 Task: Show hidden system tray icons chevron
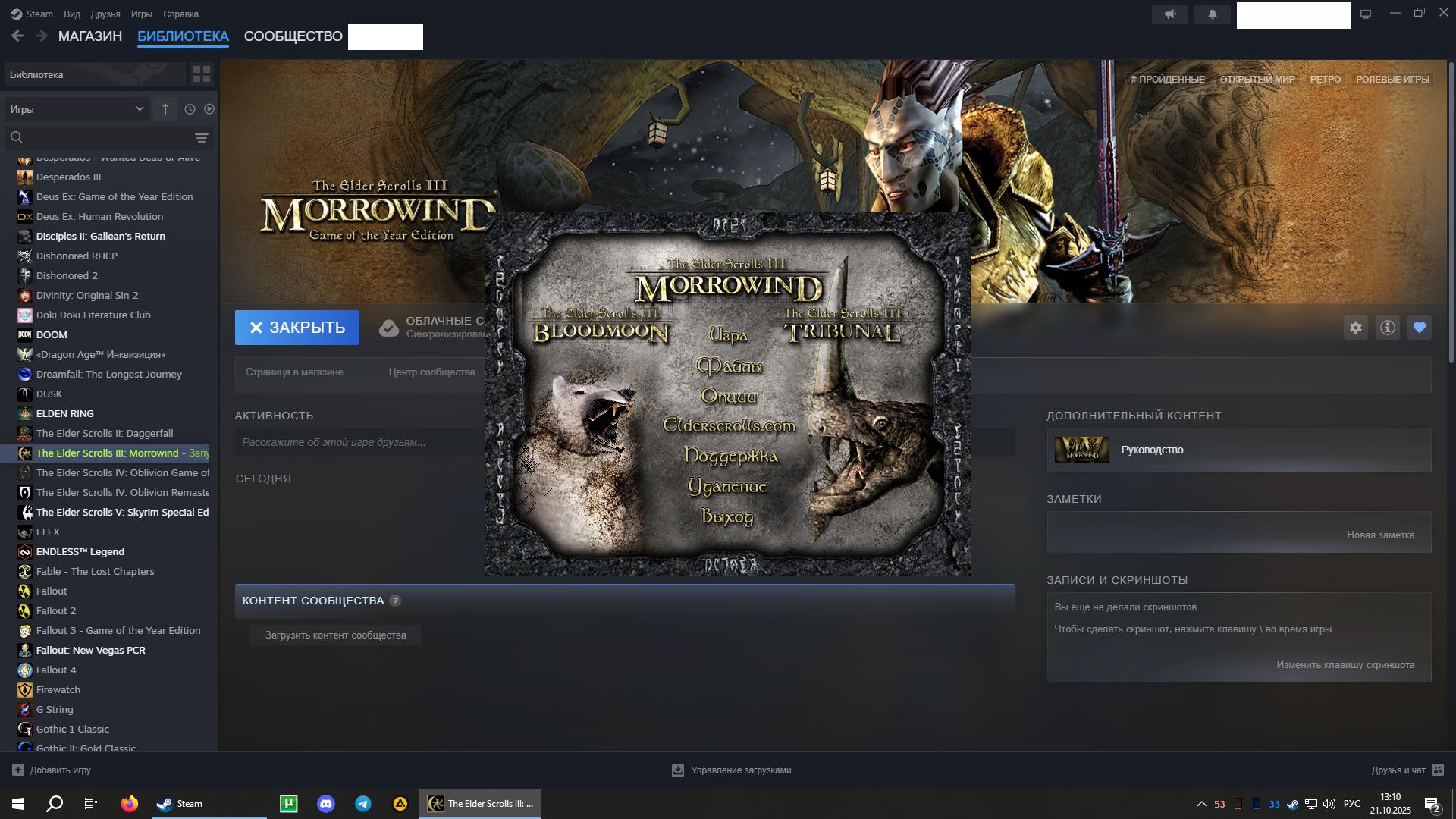1201,804
